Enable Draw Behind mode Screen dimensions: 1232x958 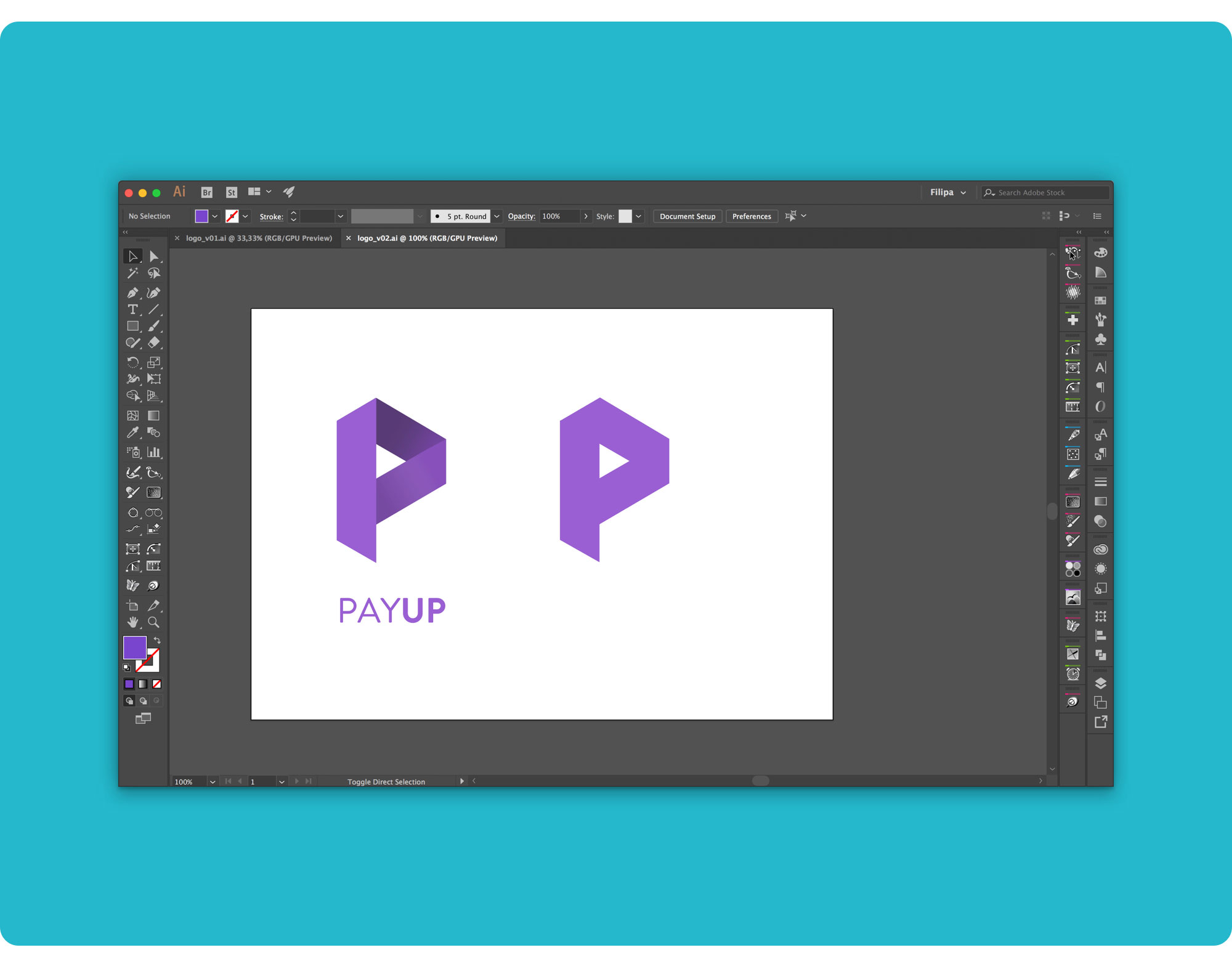143,700
